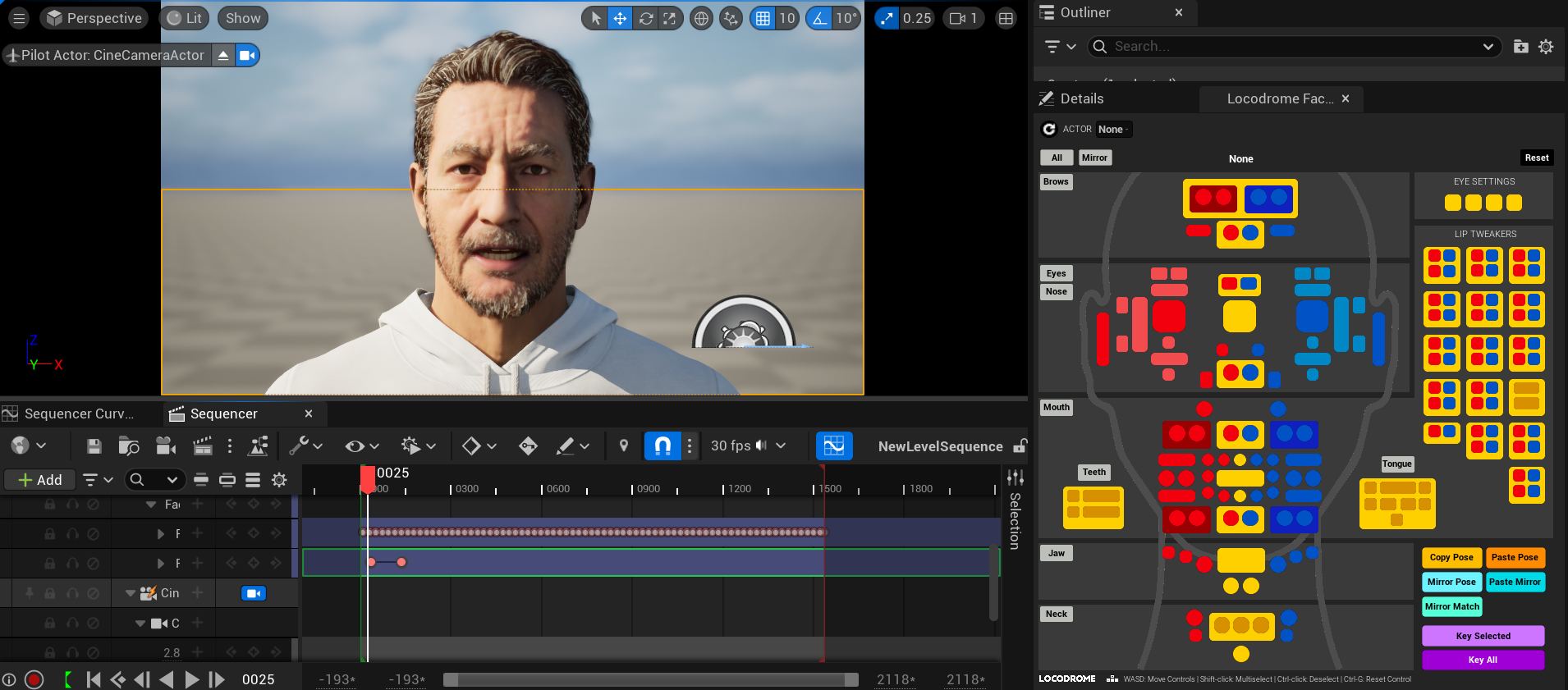1568x690 pixels.
Task: Jump to the start of the sequence
Action: click(x=94, y=679)
